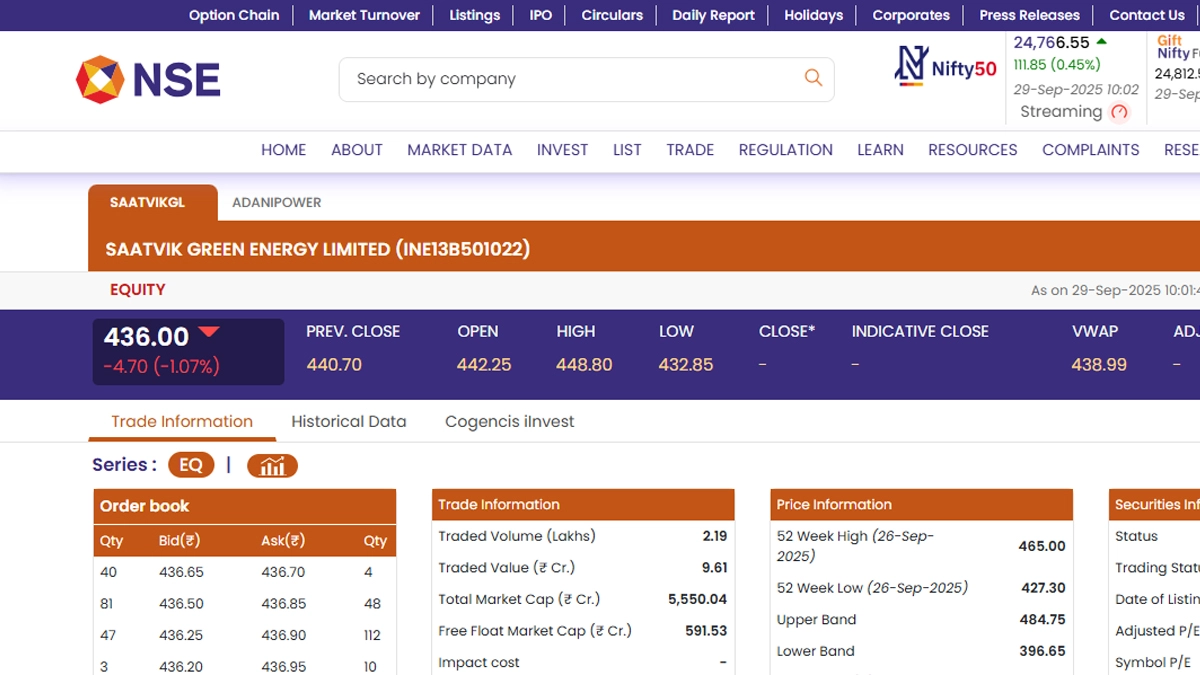This screenshot has height=675, width=1200.
Task: Click the red down arrow next to 436.00
Action: 209,333
